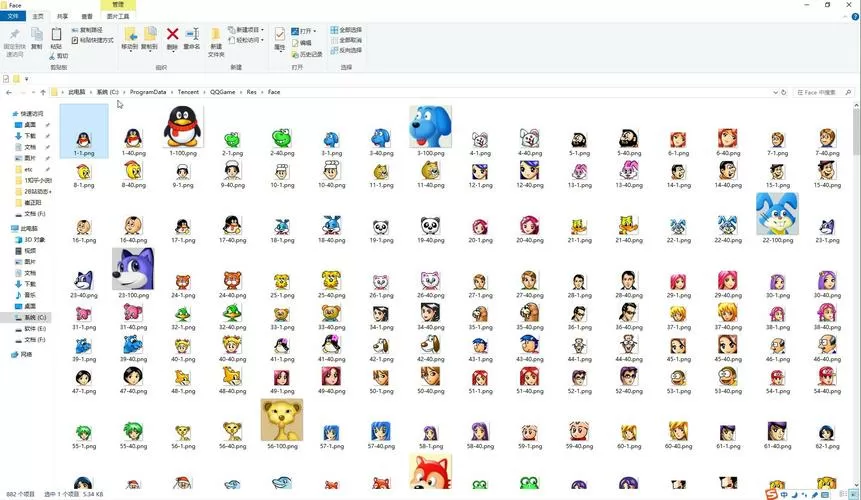
Task: Select the 2-40.png green frog file
Action: coord(282,142)
